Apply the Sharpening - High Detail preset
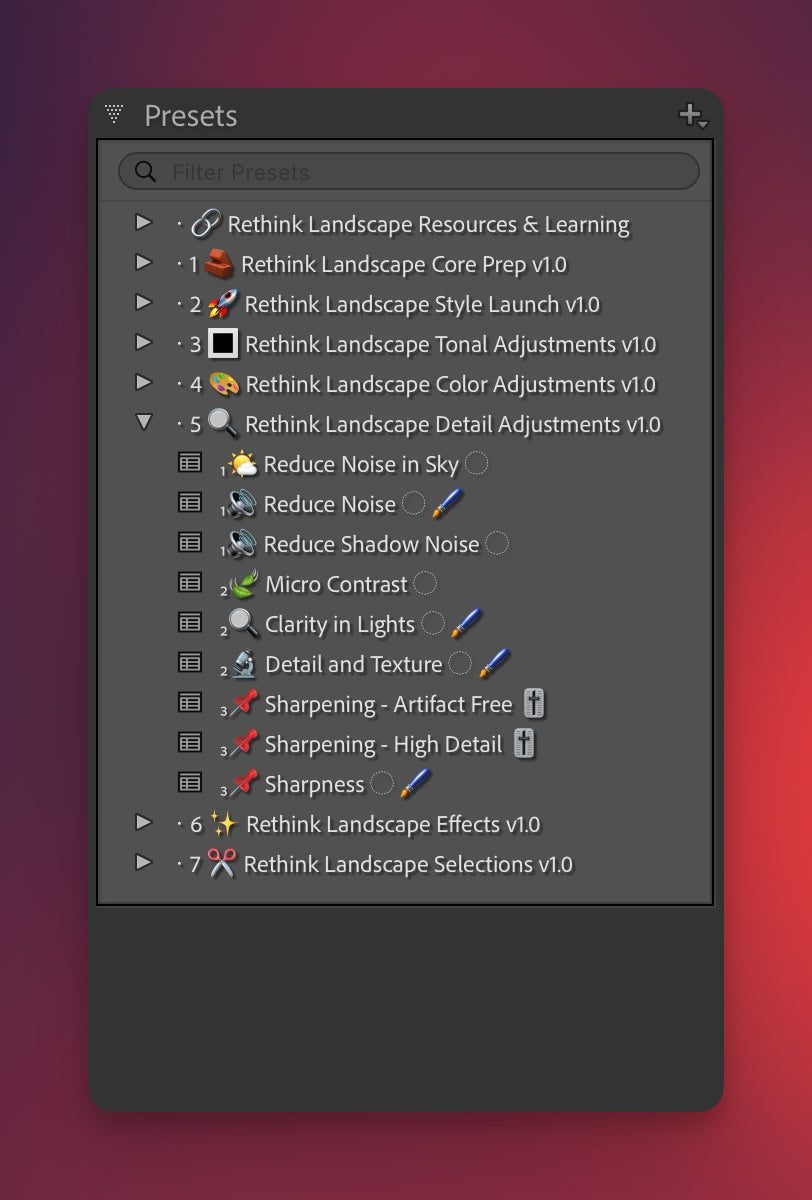The height and width of the screenshot is (1200, 812). [383, 745]
